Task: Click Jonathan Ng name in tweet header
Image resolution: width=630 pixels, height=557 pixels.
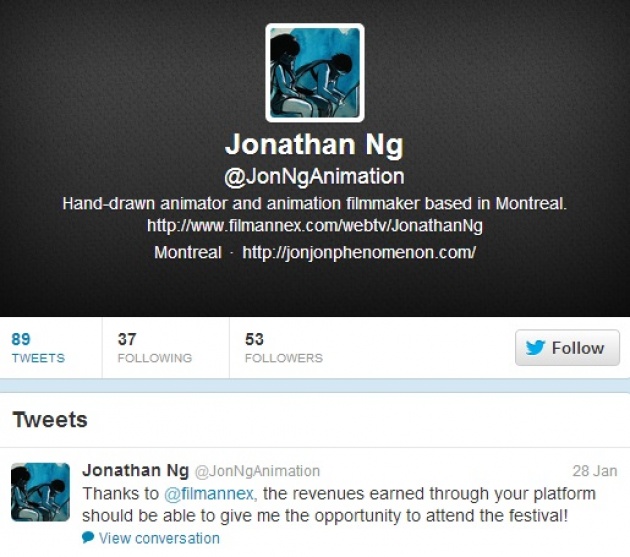Action: pyautogui.click(x=135, y=470)
